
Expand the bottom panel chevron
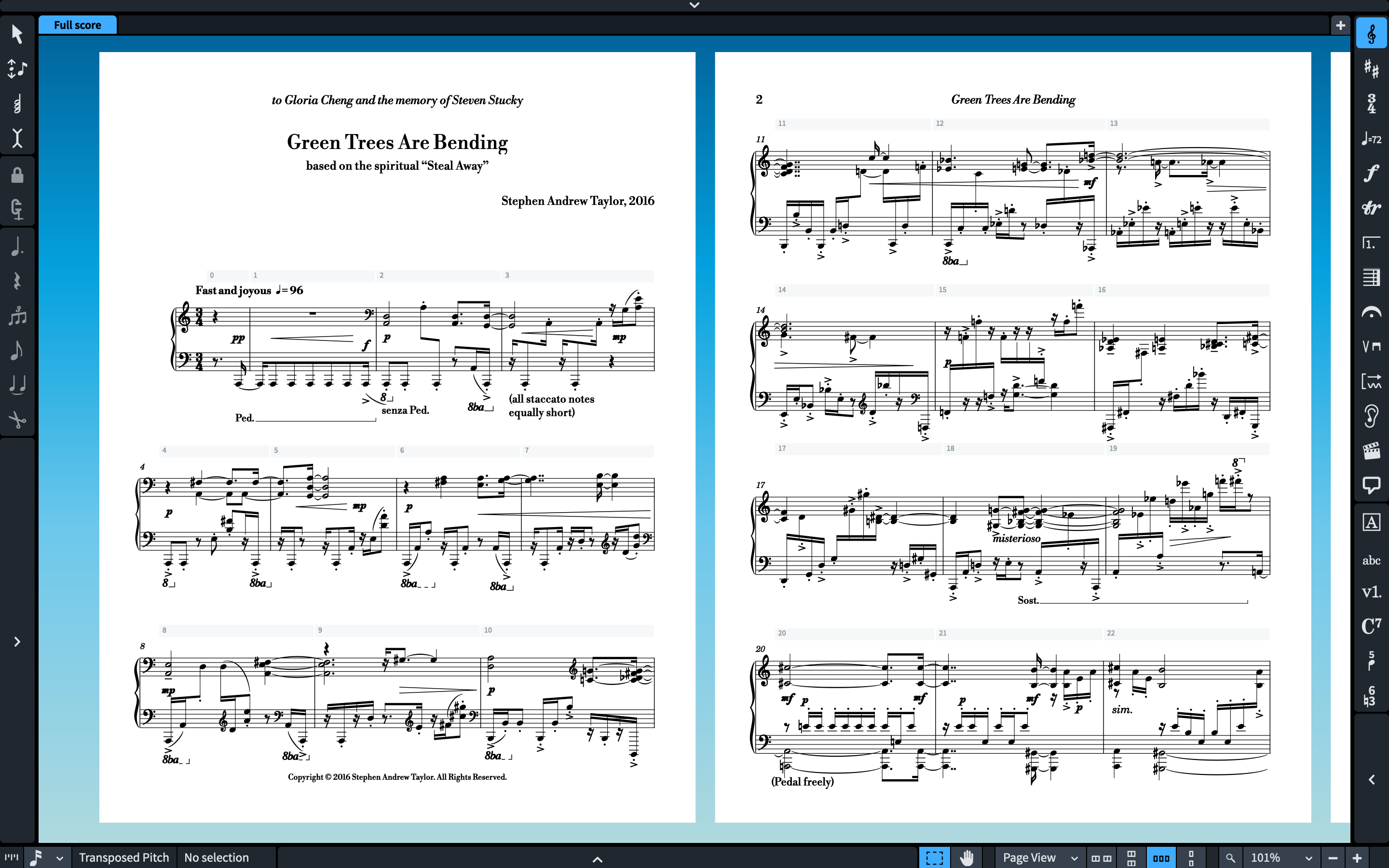pyautogui.click(x=597, y=859)
